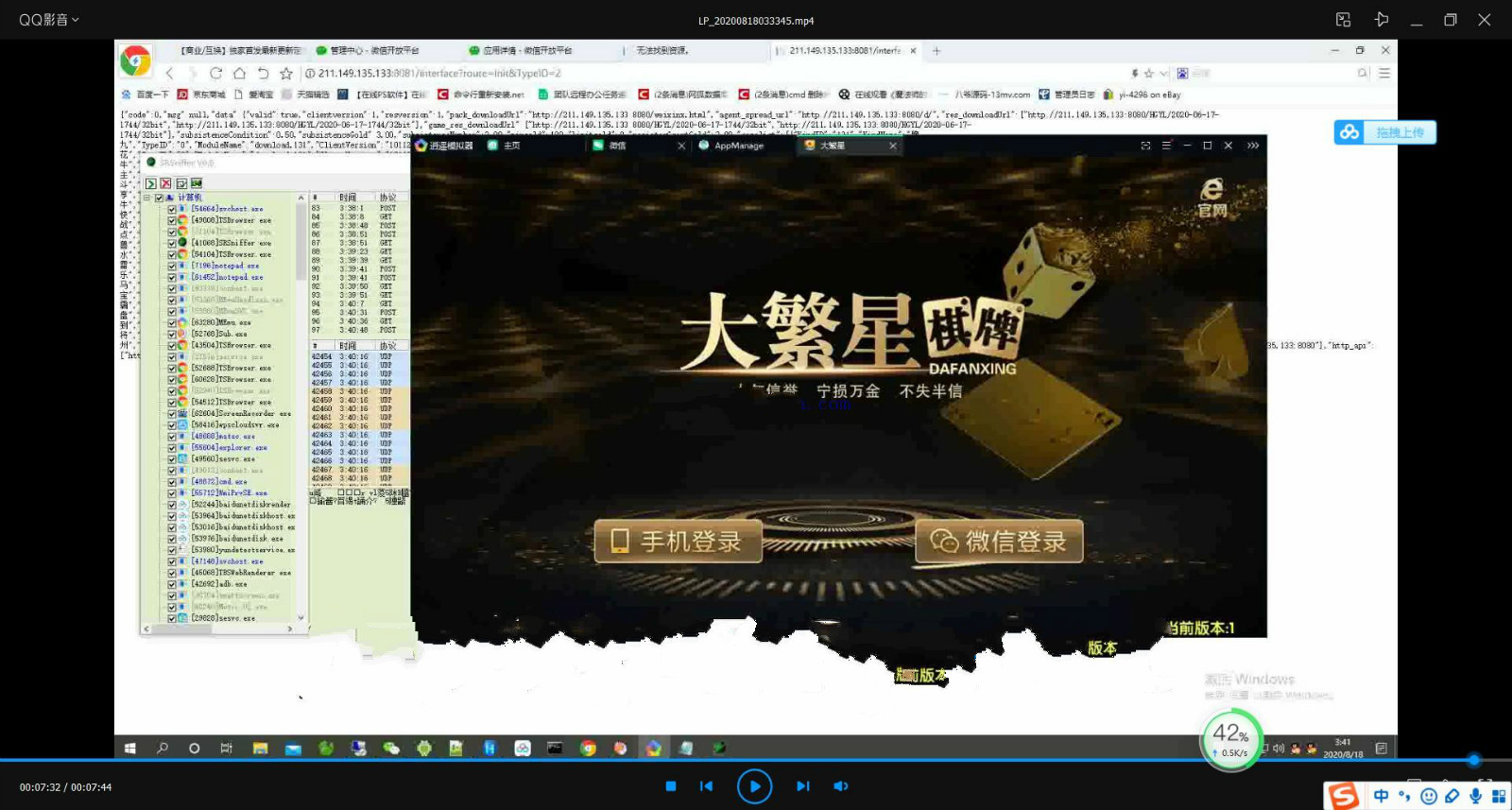This screenshot has height=810, width=1512.
Task: Open the 官网 official site icon
Action: [x=1212, y=198]
